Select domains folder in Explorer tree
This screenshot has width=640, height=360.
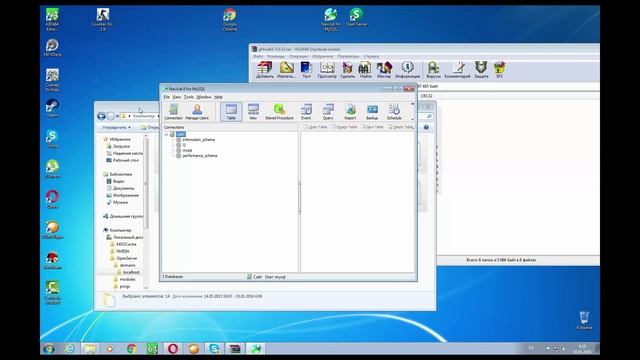click(x=127, y=265)
